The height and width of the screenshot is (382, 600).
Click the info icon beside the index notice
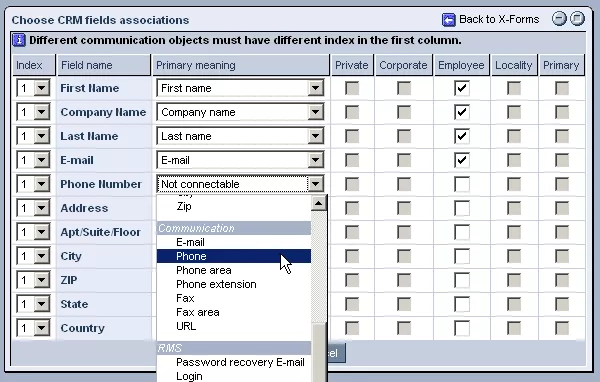point(19,40)
